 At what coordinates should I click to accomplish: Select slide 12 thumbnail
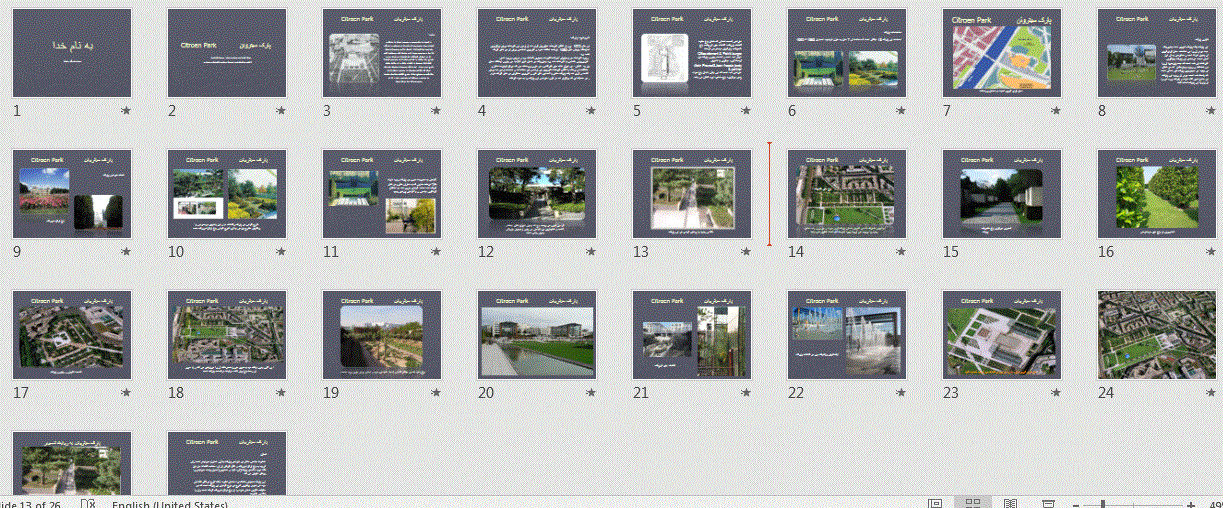[x=537, y=194]
